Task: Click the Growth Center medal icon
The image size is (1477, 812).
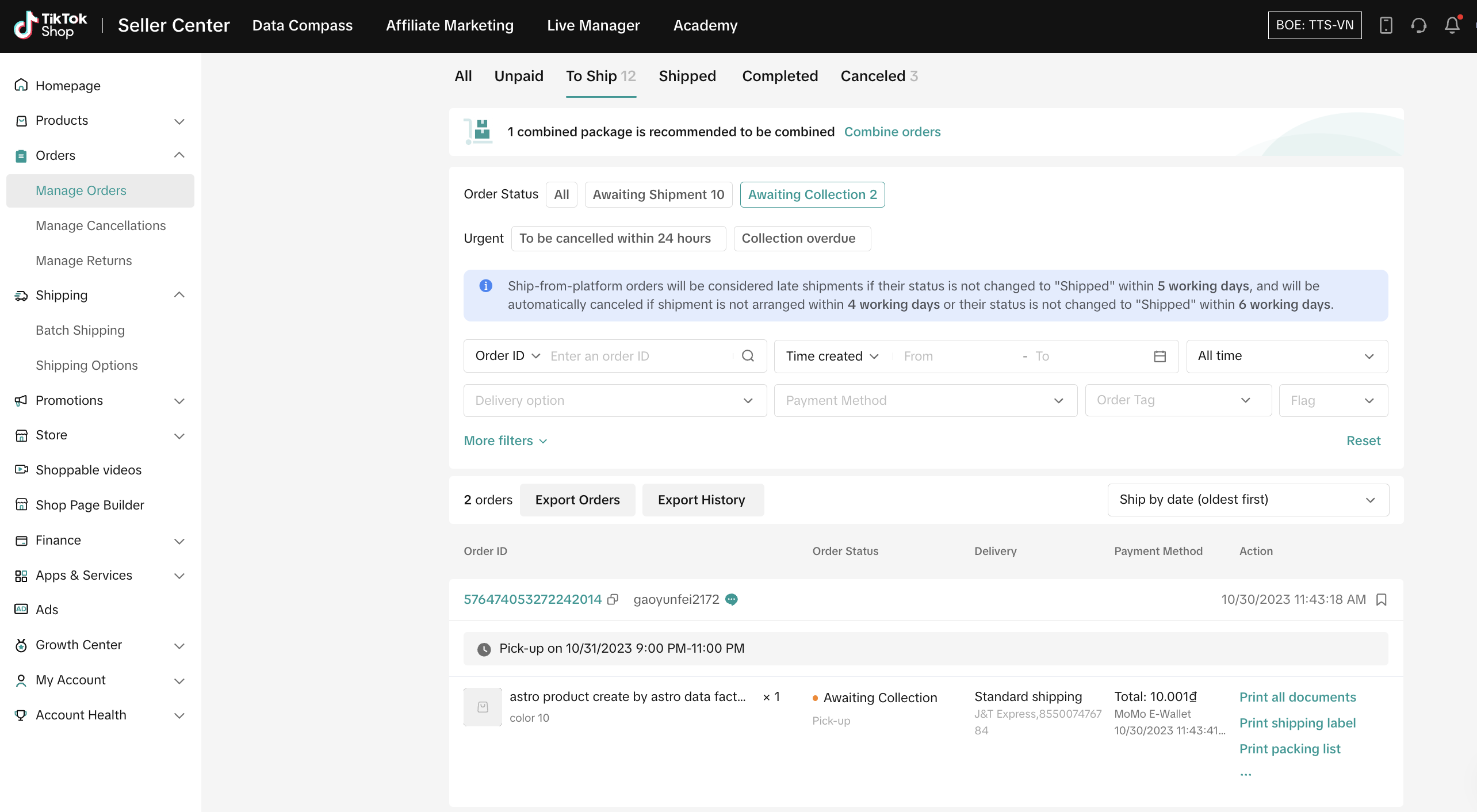Action: [21, 645]
